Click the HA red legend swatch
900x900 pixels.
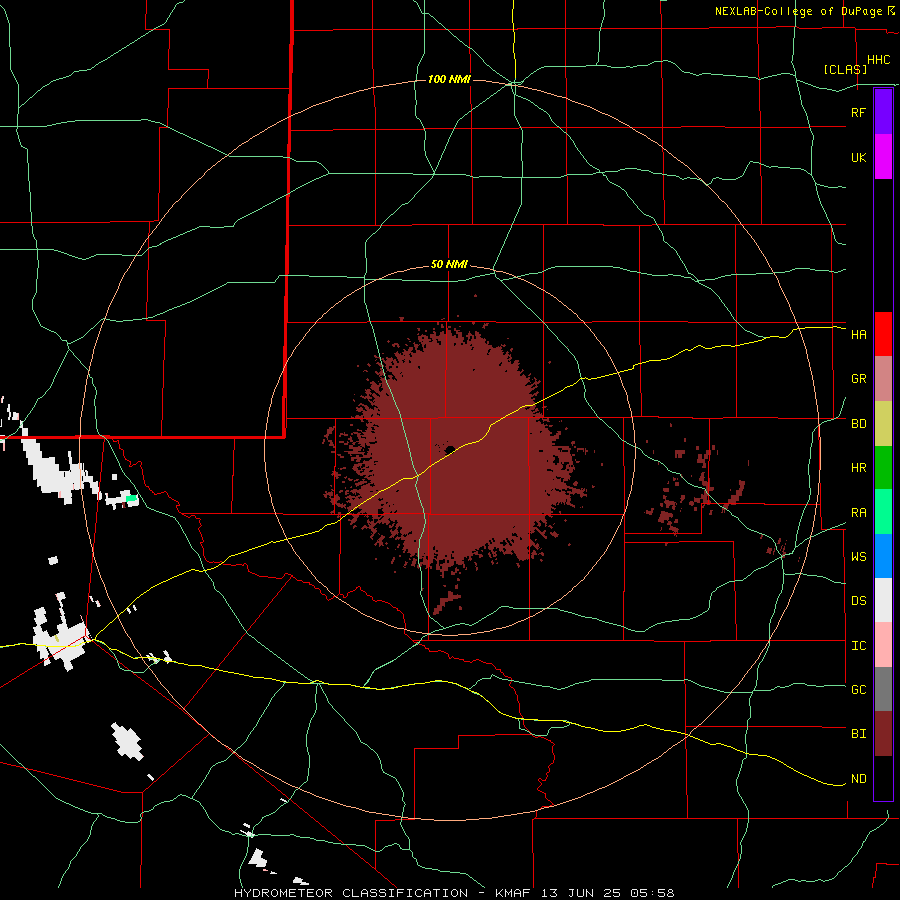(x=883, y=334)
